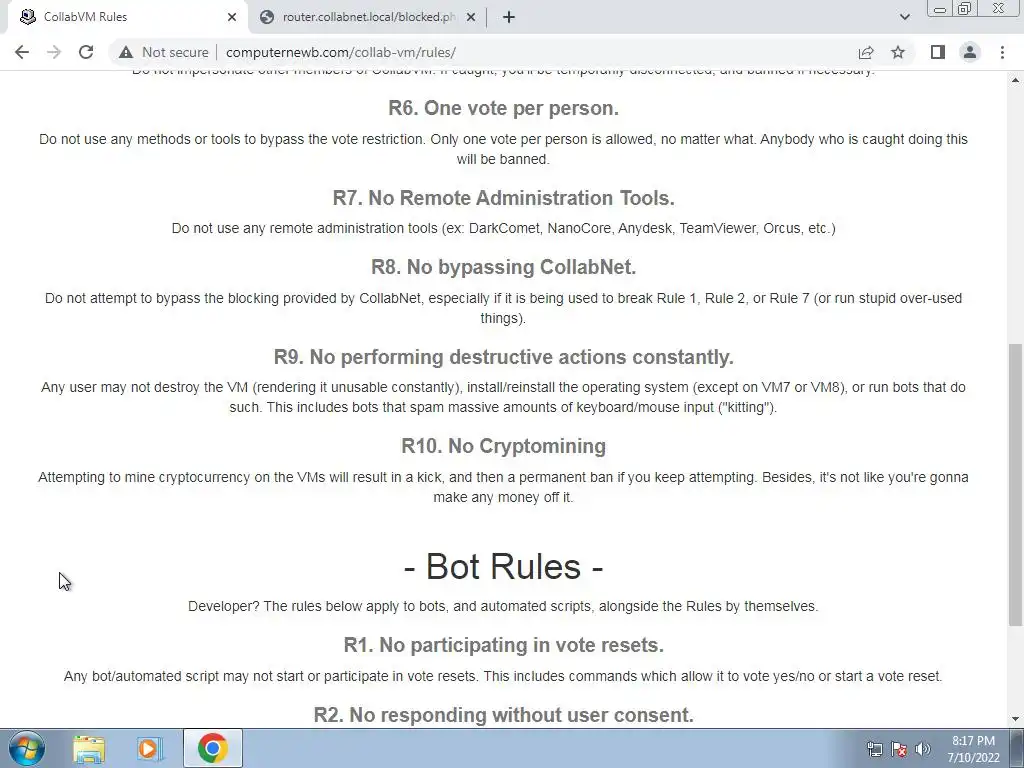
Task: Launch Windows Media Player from taskbar
Action: [x=150, y=748]
